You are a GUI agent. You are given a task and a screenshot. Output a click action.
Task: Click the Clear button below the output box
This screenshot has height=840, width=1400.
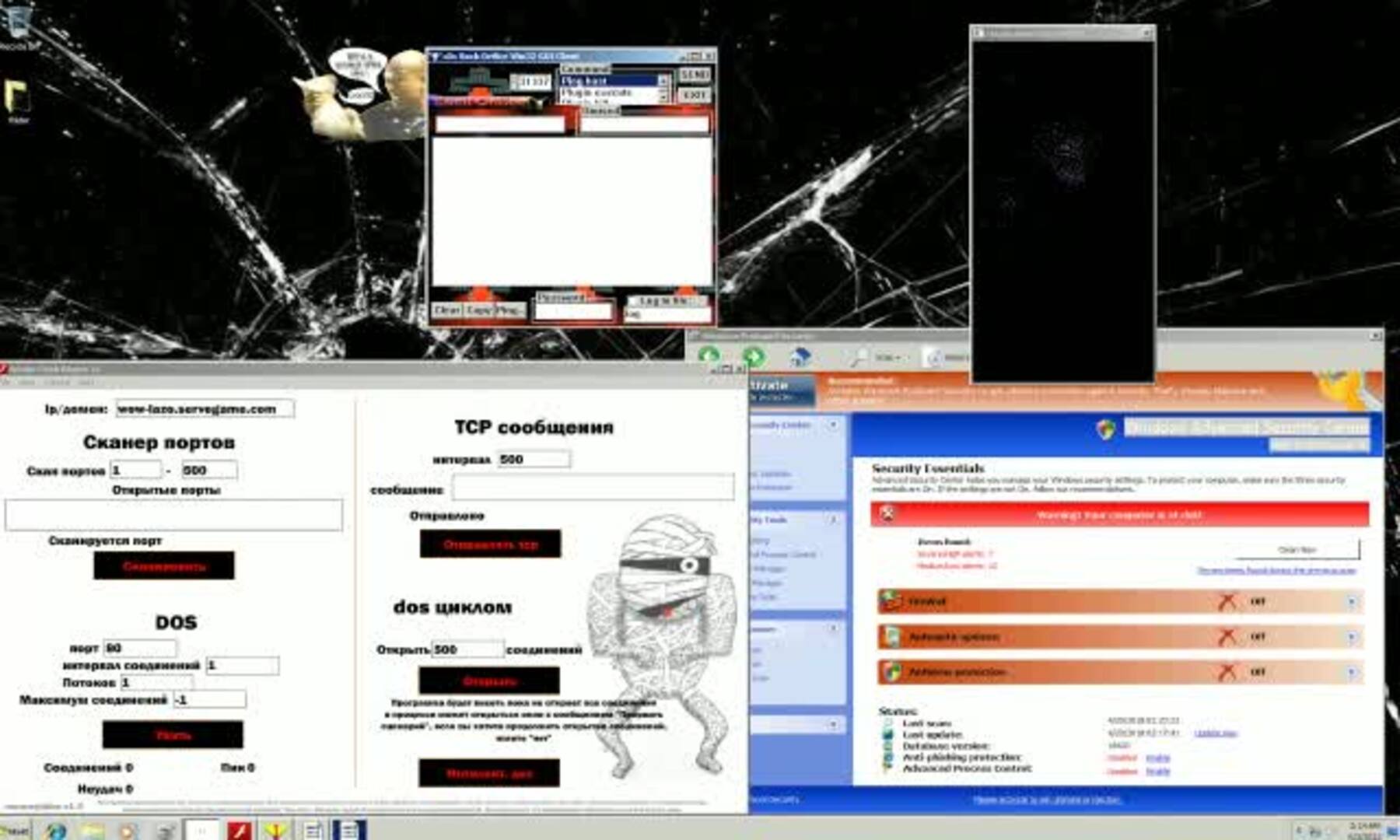pos(446,310)
